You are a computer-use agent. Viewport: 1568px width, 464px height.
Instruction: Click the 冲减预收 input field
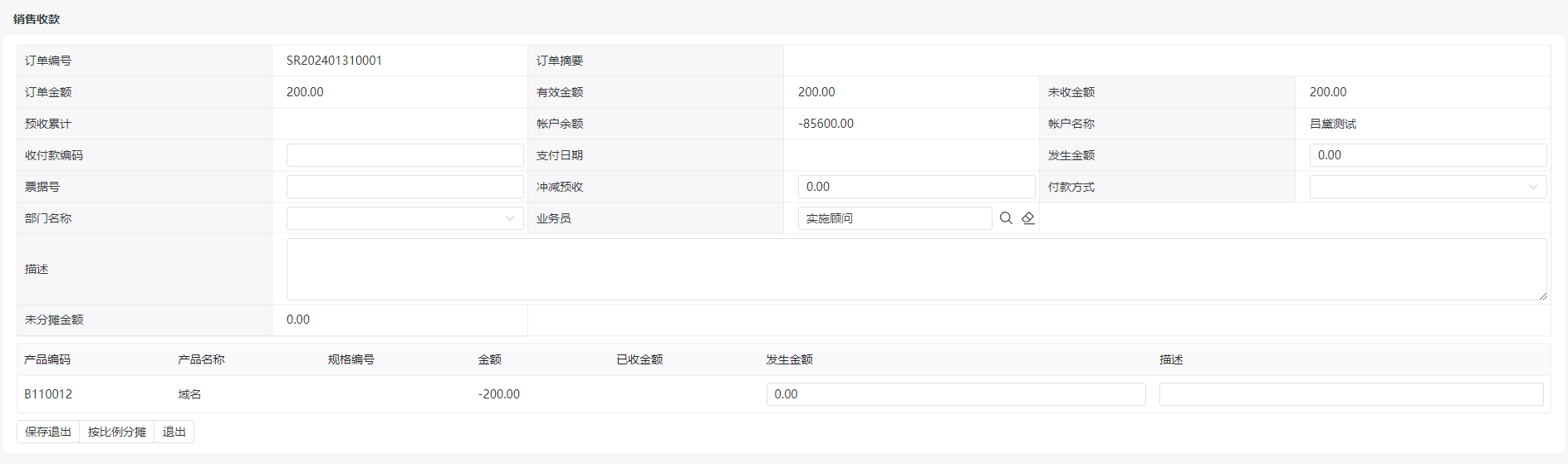point(916,187)
